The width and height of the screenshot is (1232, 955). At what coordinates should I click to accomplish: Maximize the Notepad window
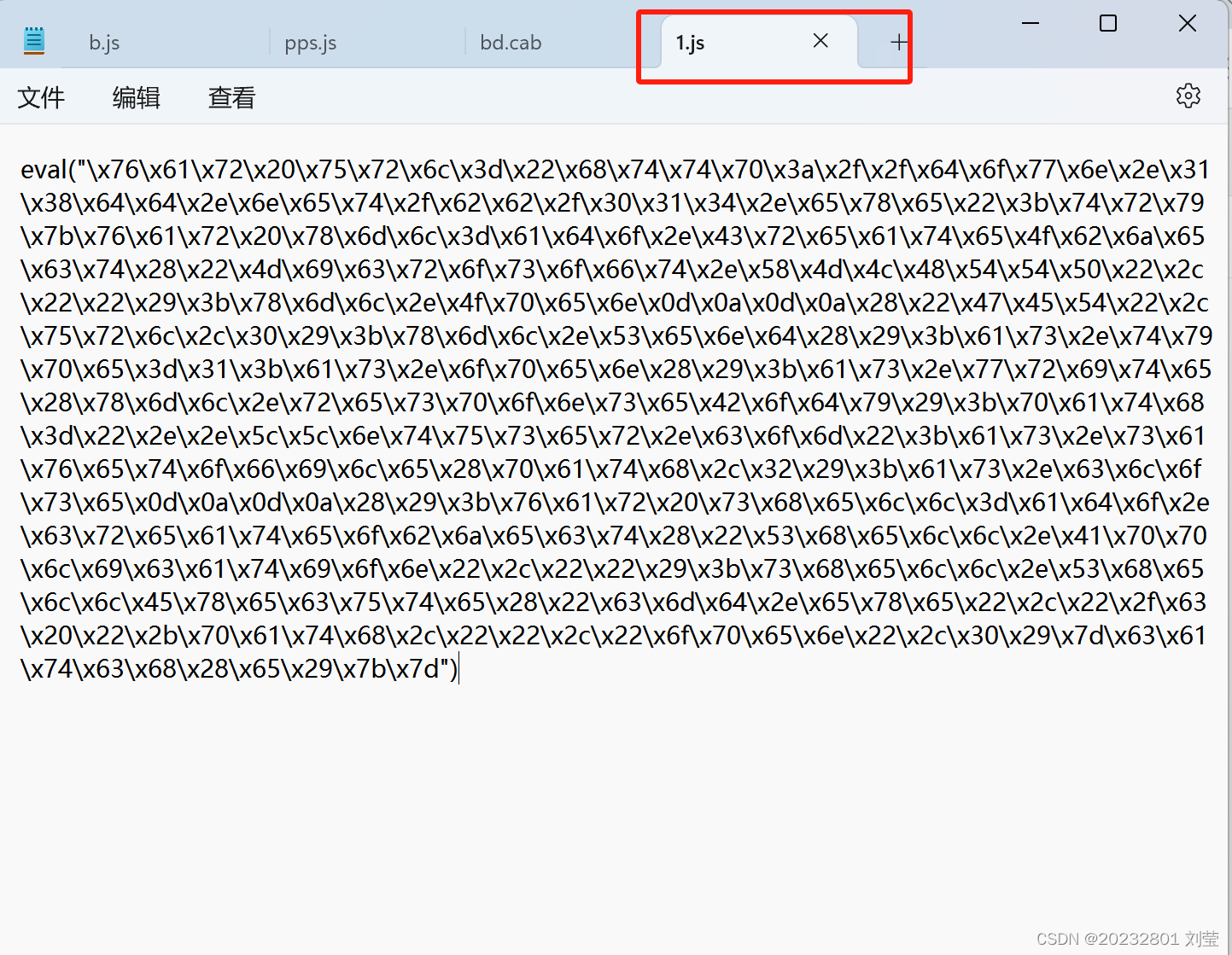(x=1108, y=23)
